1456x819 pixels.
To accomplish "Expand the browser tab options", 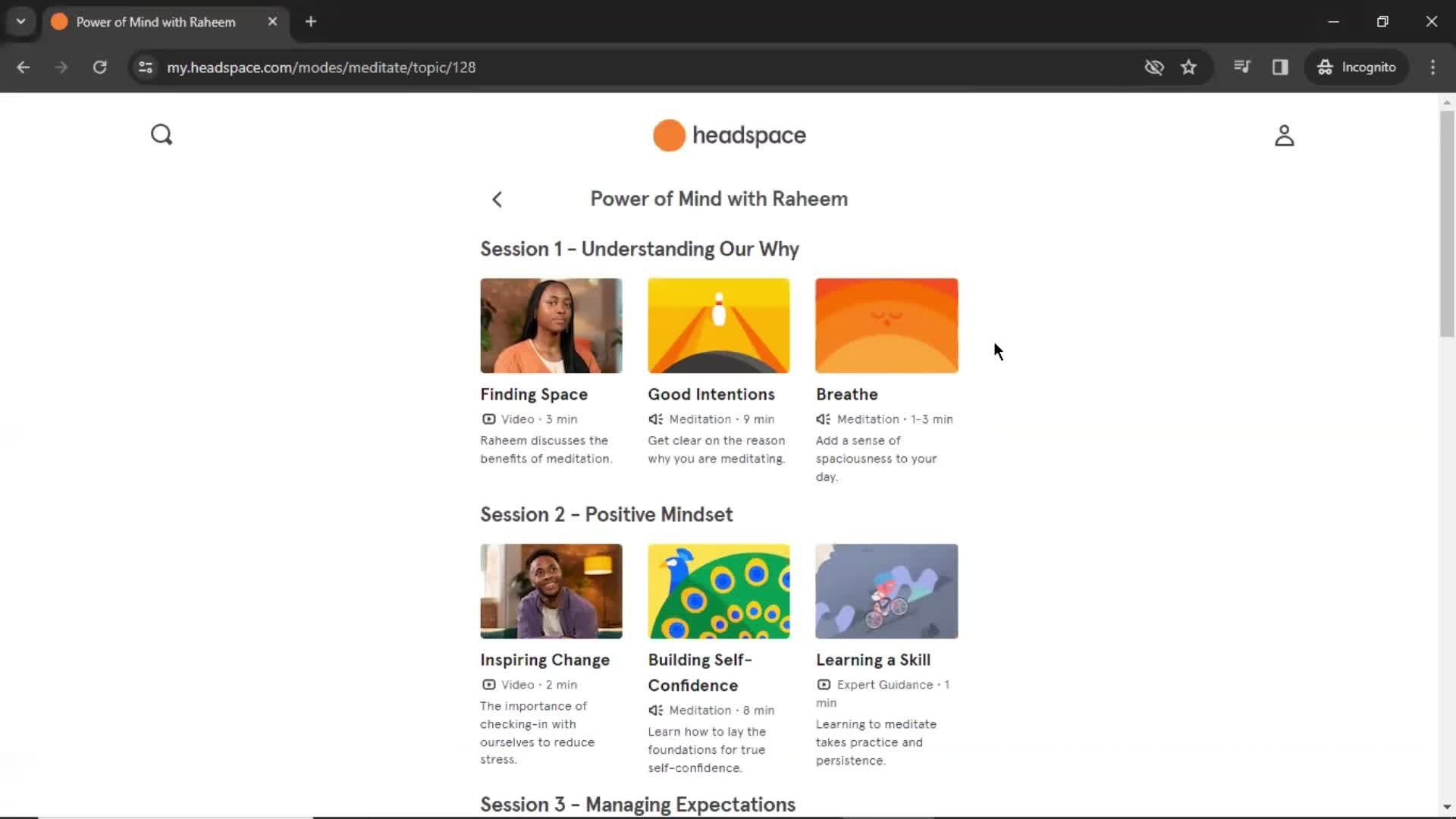I will pyautogui.click(x=21, y=21).
